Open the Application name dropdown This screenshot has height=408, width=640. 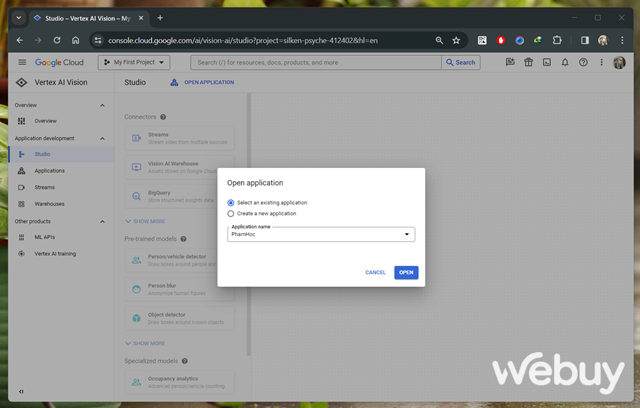(321, 234)
